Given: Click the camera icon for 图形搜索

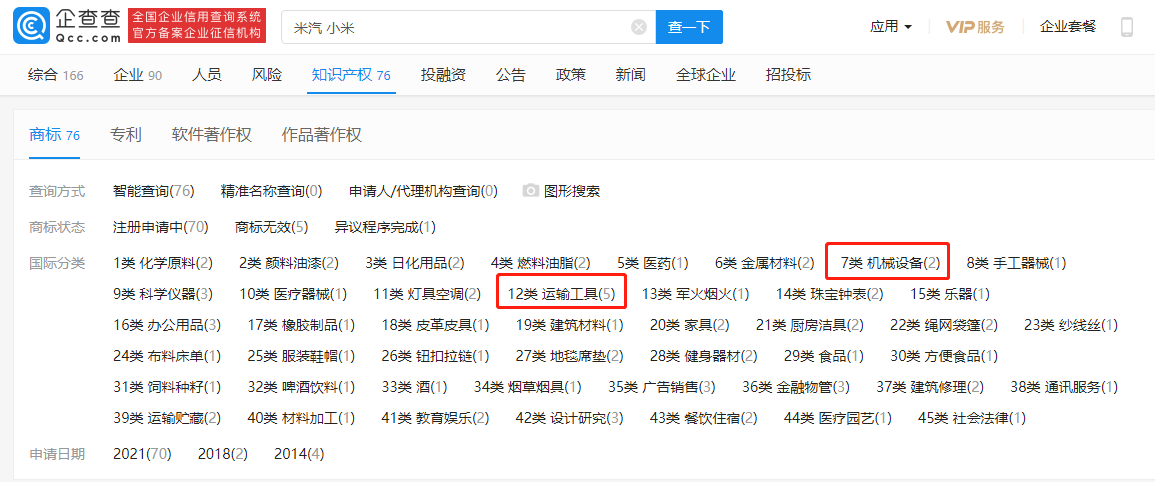Looking at the screenshot, I should point(530,191).
